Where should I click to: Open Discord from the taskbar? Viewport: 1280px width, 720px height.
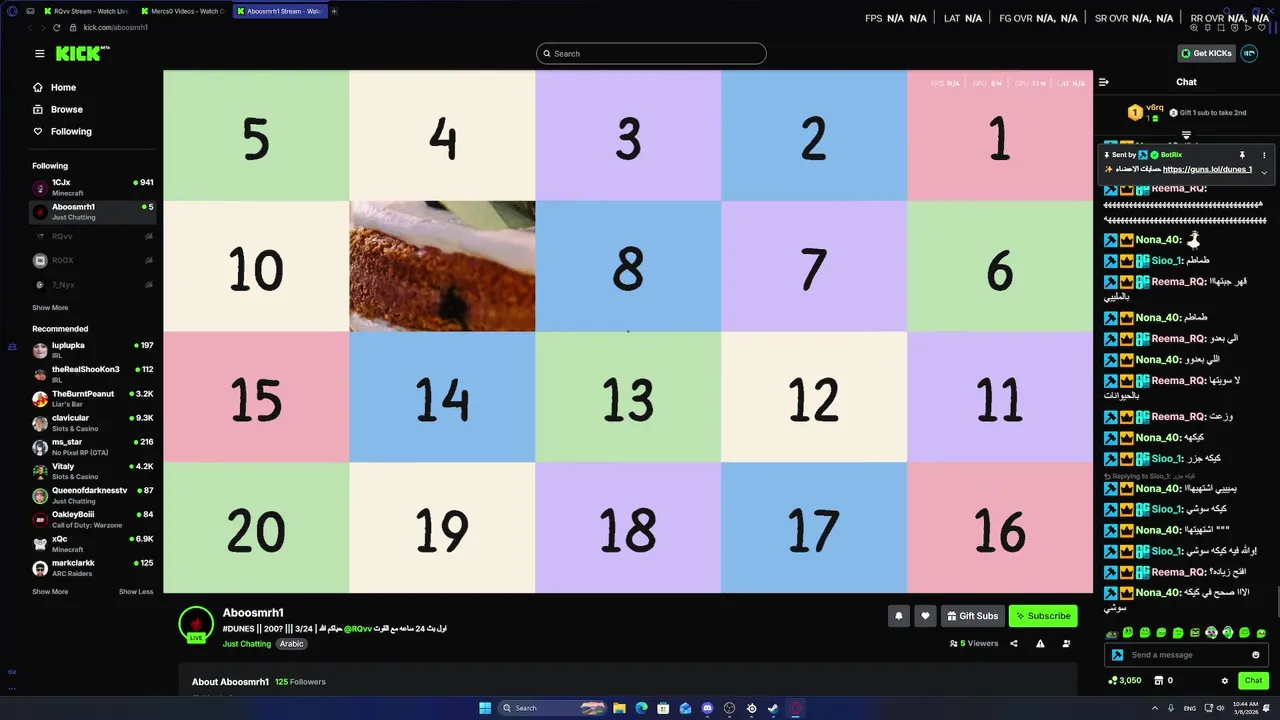707,708
